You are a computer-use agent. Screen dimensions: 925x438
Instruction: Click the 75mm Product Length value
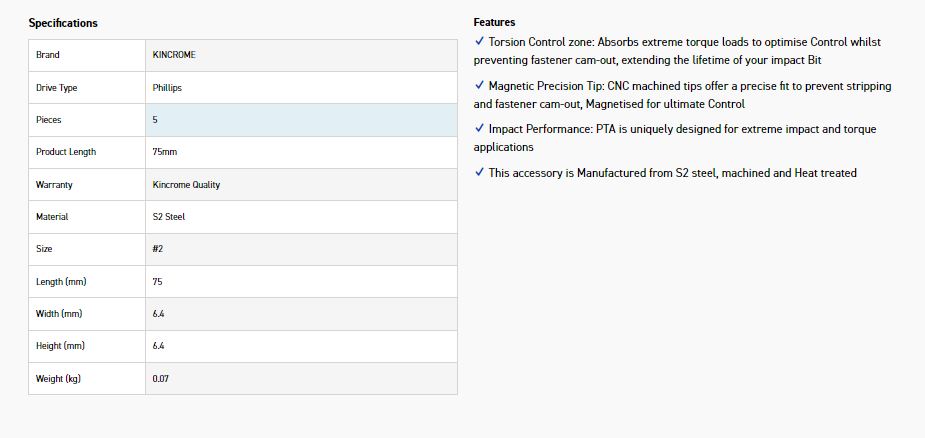point(165,152)
